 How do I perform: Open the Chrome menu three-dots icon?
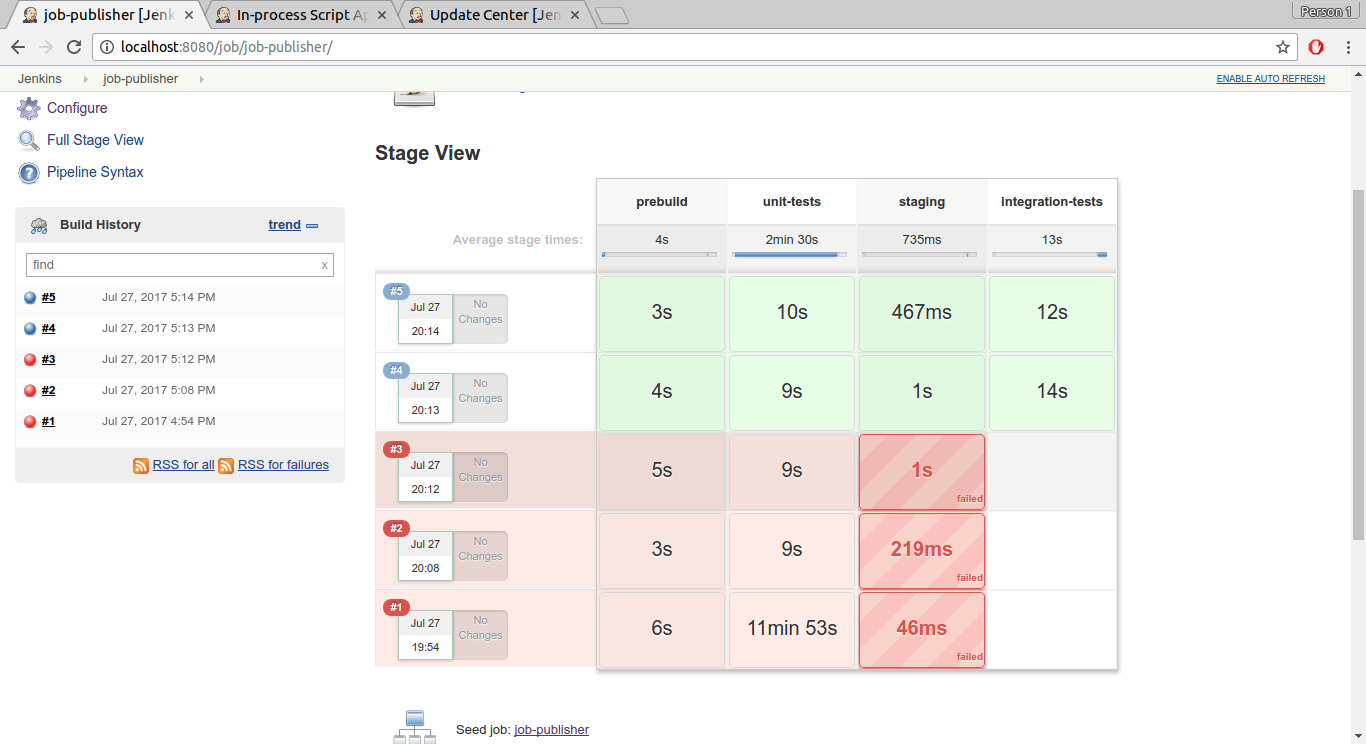(x=1347, y=47)
